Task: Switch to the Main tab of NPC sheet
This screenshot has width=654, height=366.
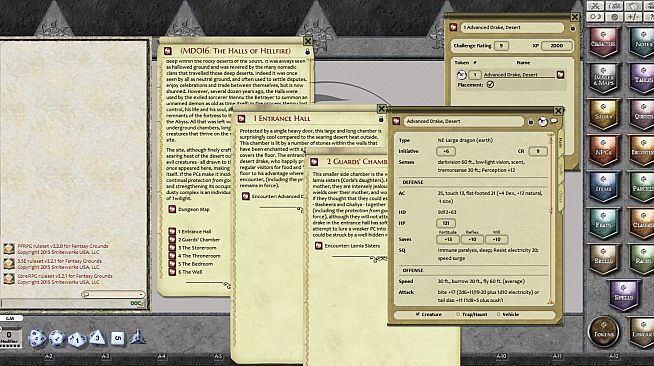Action: (560, 142)
